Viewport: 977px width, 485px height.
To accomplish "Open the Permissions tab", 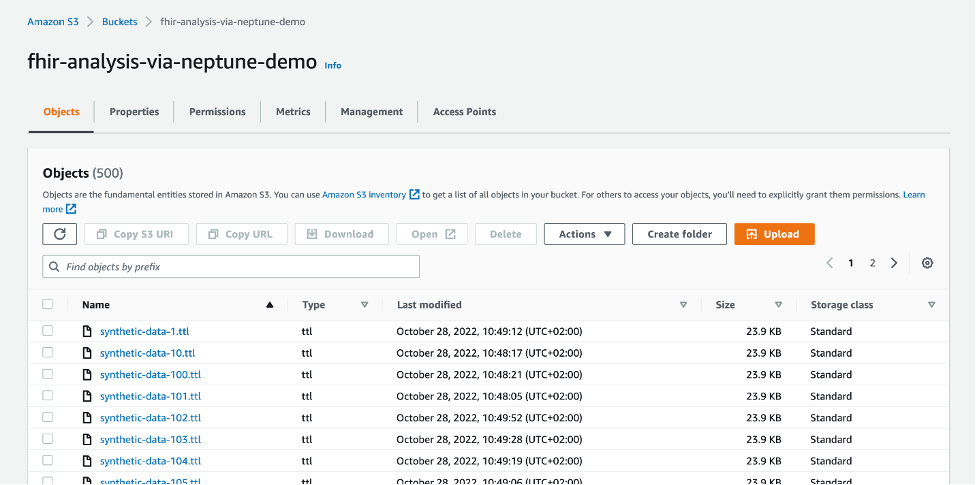I will [x=217, y=112].
